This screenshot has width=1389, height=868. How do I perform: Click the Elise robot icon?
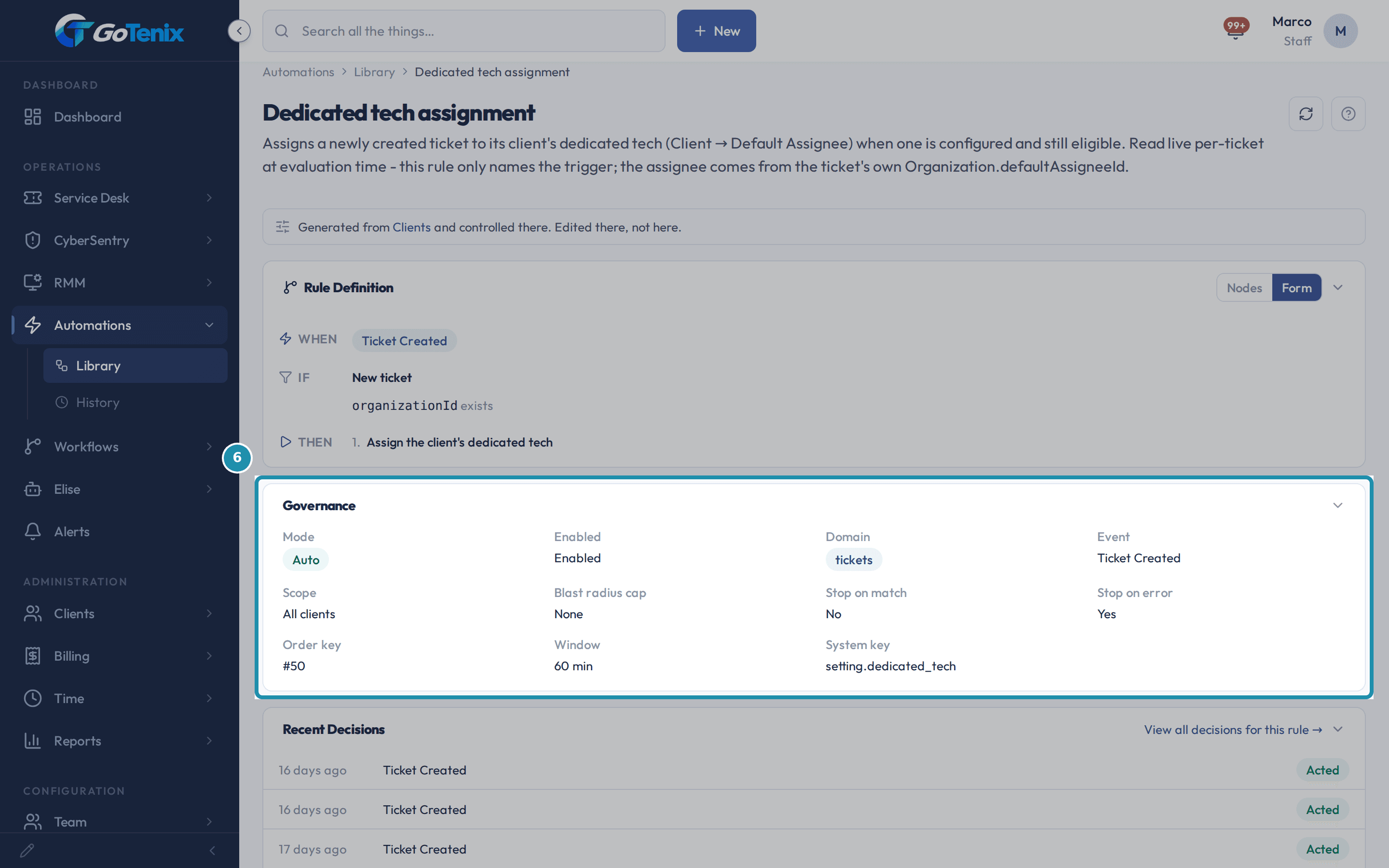click(33, 489)
